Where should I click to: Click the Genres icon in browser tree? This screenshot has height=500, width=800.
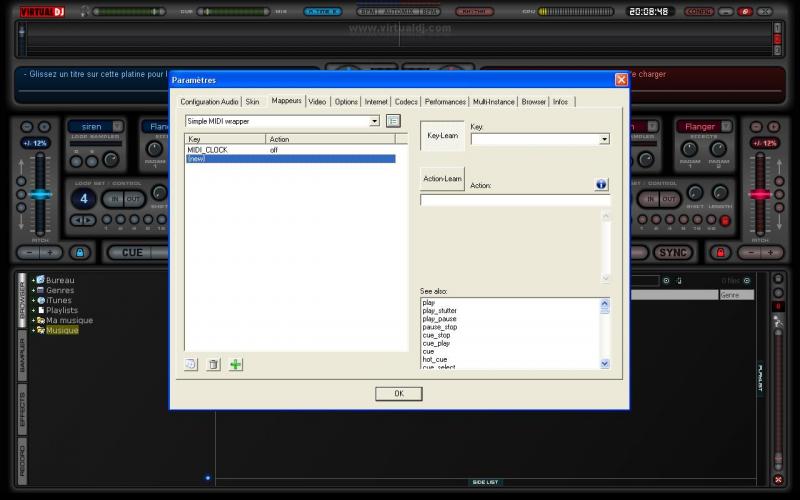pos(40,290)
